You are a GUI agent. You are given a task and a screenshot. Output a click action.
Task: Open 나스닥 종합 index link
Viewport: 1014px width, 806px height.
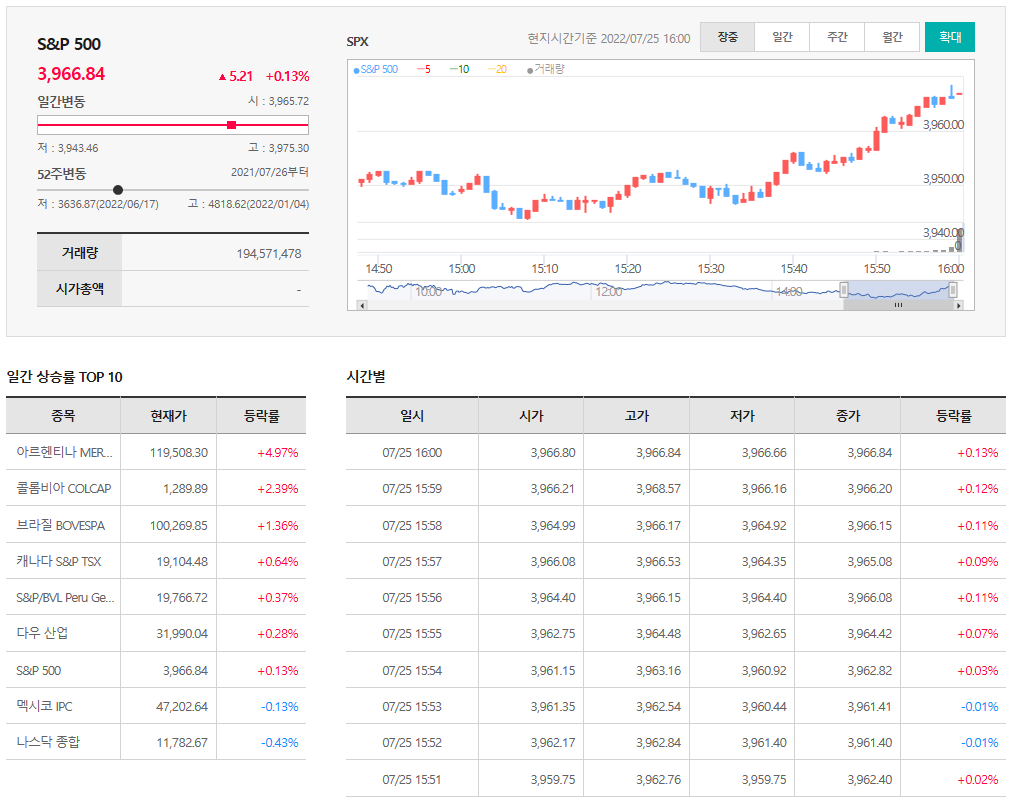click(x=48, y=742)
